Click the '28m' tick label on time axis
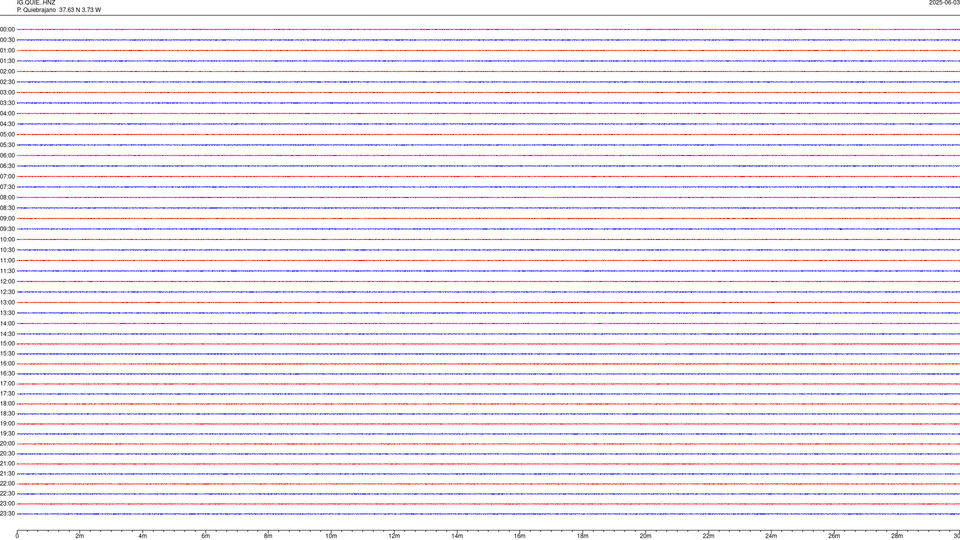The width and height of the screenshot is (960, 540). (x=897, y=536)
